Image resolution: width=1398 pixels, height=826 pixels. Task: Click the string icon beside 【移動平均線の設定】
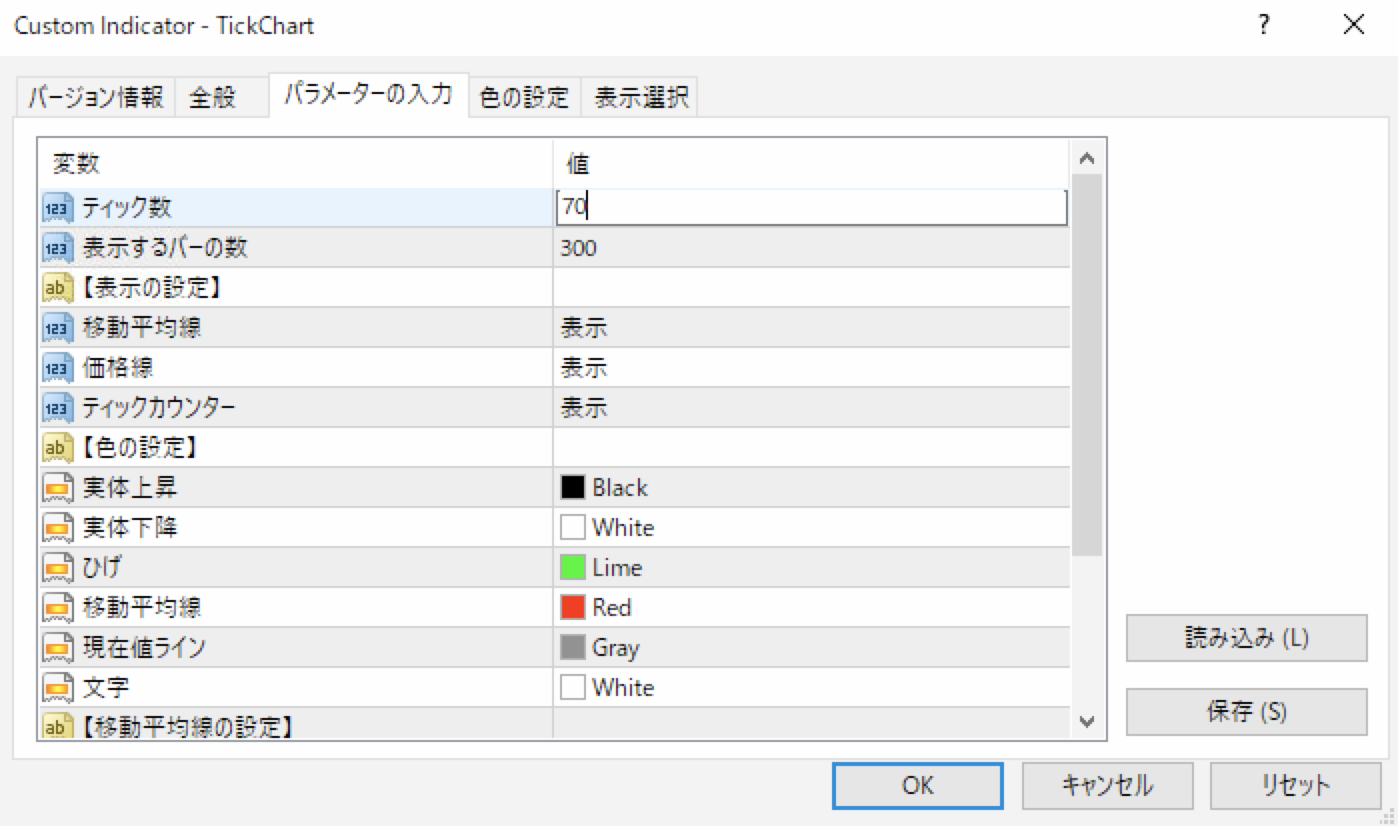[x=58, y=725]
